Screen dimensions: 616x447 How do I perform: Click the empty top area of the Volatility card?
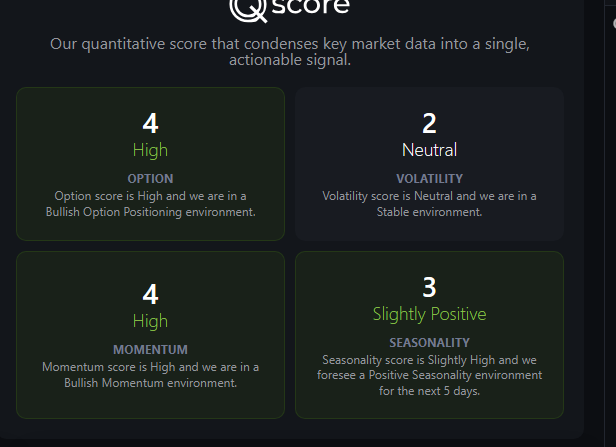[x=429, y=98]
